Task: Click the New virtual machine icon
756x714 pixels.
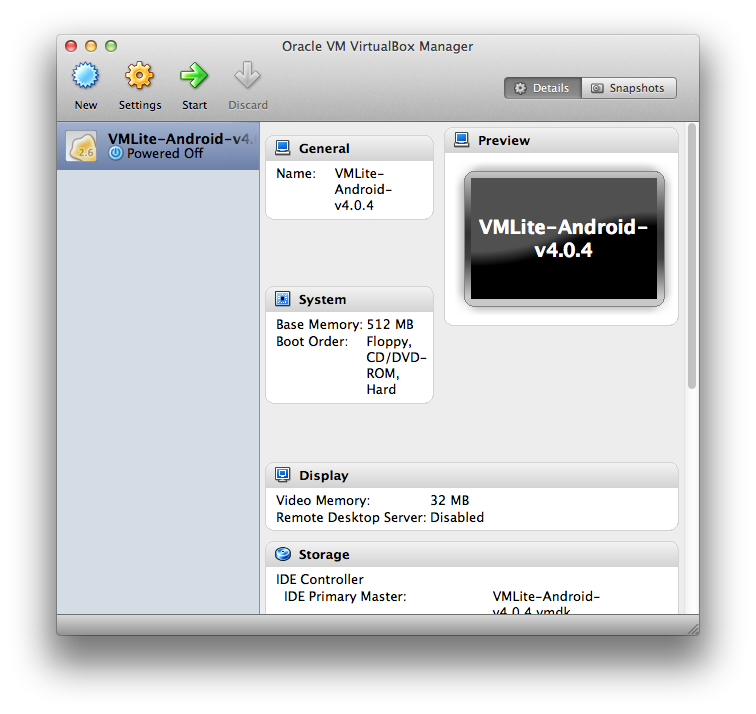Action: pos(85,76)
